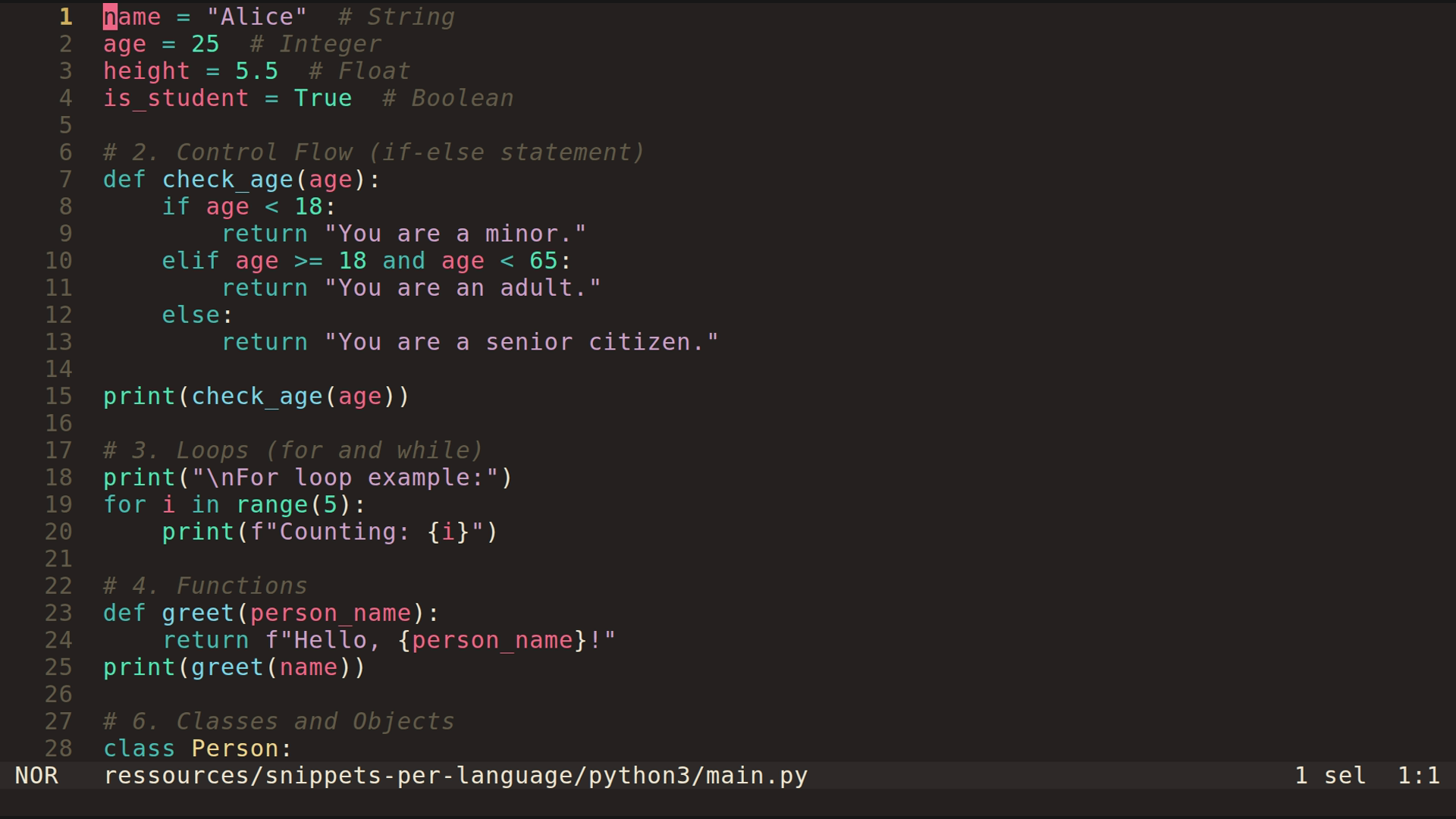The height and width of the screenshot is (819, 1456).
Task: Click the NOR mode indicator in status bar
Action: pyautogui.click(x=38, y=775)
